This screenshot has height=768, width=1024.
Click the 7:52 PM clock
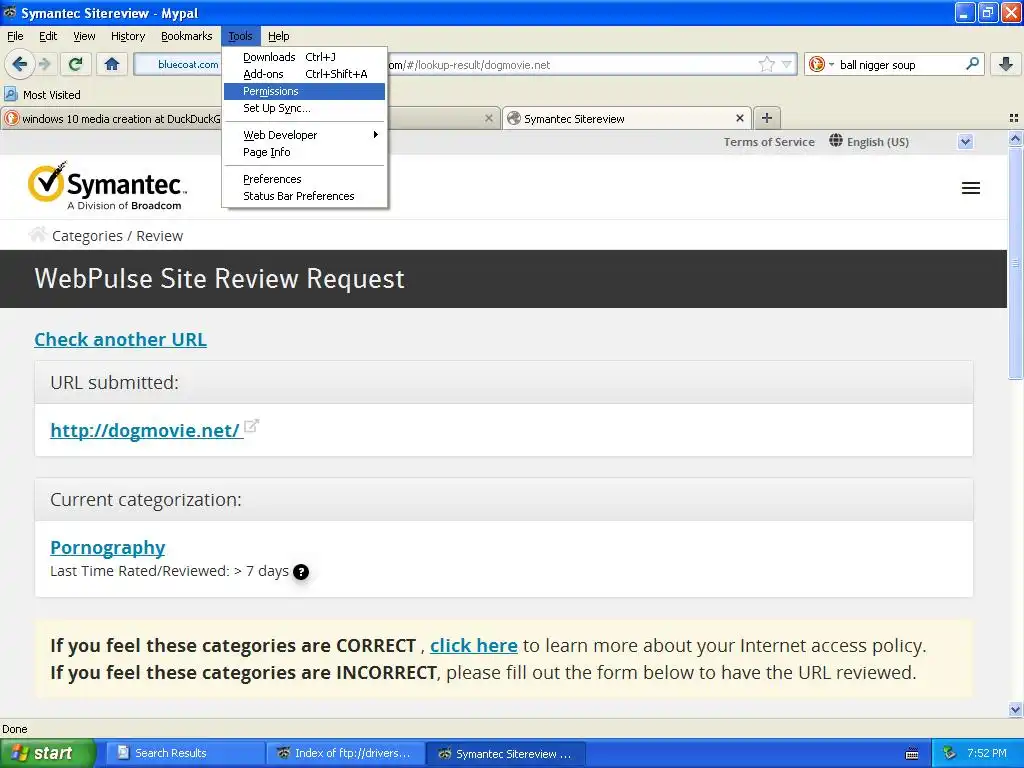pyautogui.click(x=987, y=753)
